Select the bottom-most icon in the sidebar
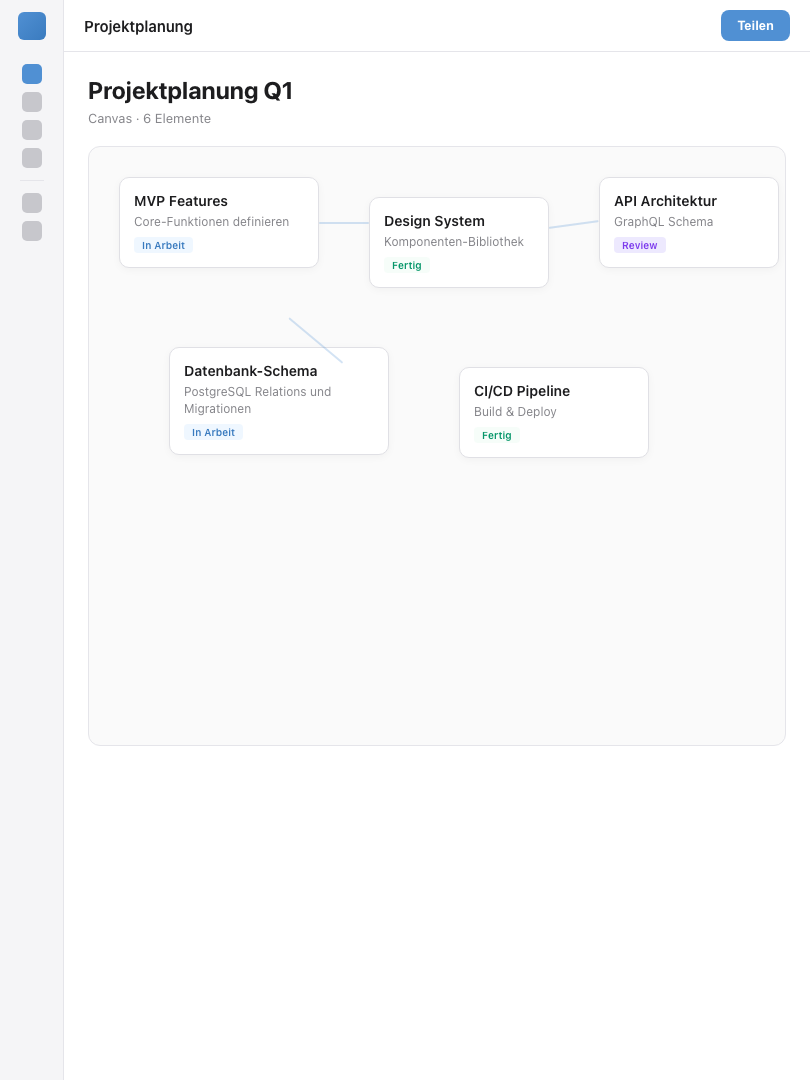 (x=31, y=231)
